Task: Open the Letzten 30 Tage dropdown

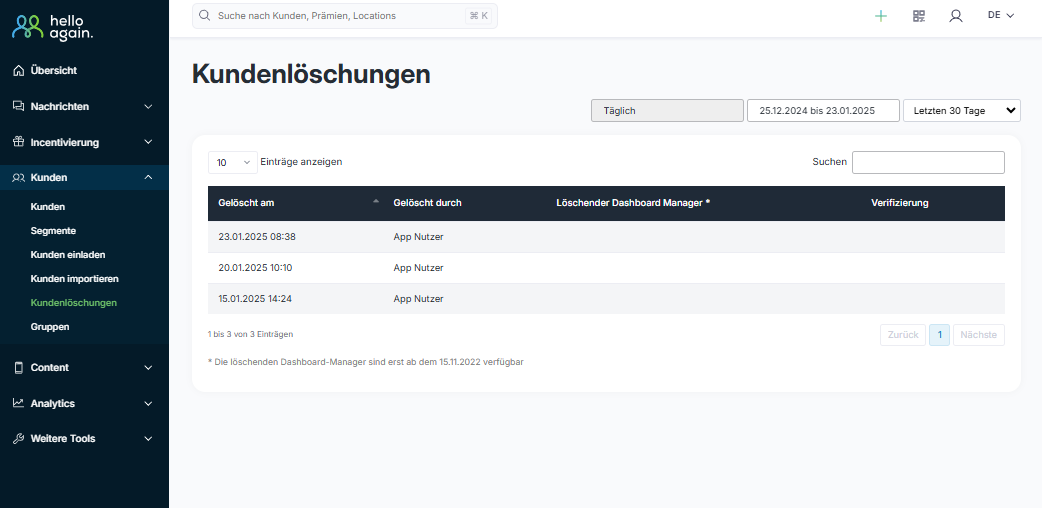Action: click(x=962, y=111)
